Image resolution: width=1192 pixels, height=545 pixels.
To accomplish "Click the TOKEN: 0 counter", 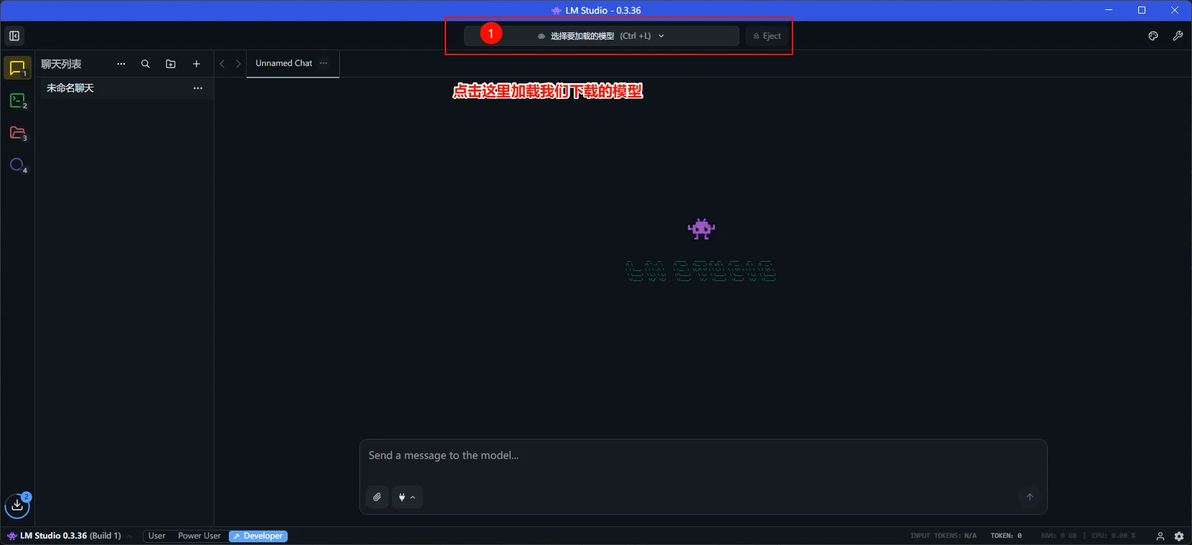I will pyautogui.click(x=1006, y=536).
